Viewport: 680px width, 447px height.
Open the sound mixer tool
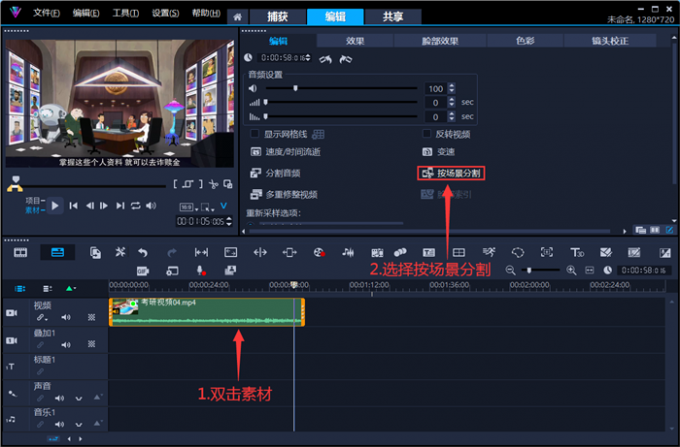[x=348, y=252]
